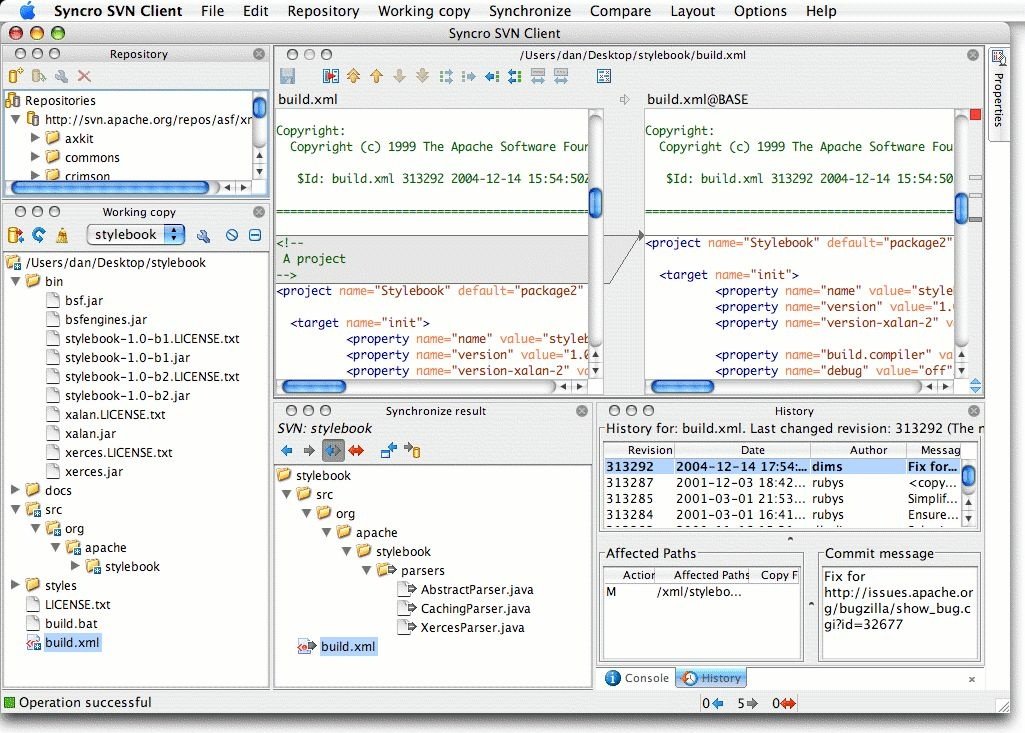Click the commit-to-repository icon in Synchronize result panel
Screen dimensions: 1025x733
pyautogui.click(x=413, y=449)
